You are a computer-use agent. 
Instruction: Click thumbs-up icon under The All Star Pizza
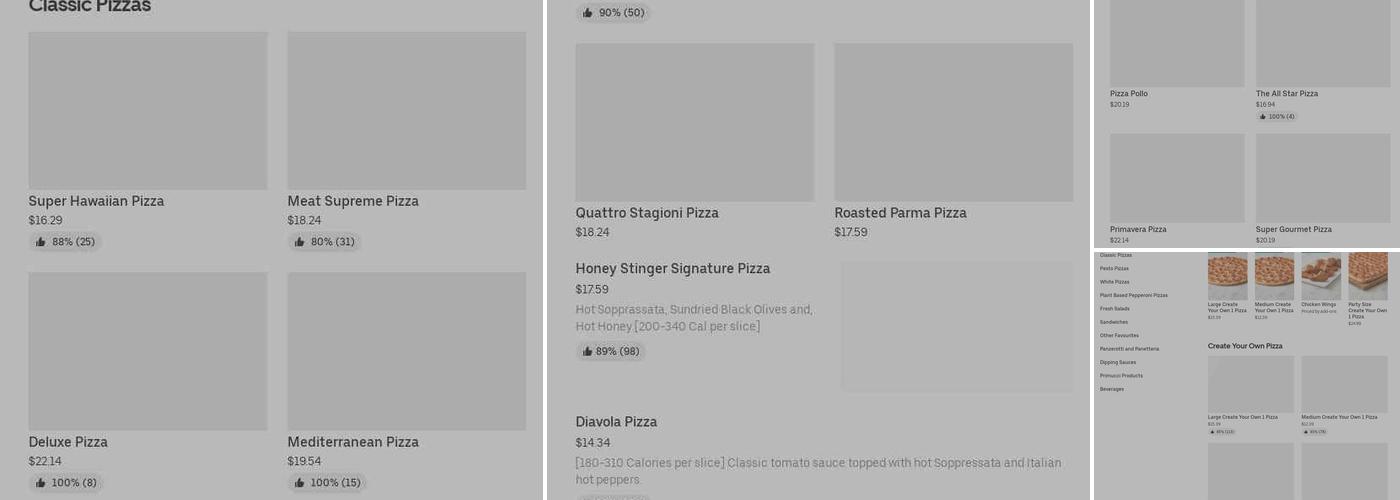point(1263,117)
